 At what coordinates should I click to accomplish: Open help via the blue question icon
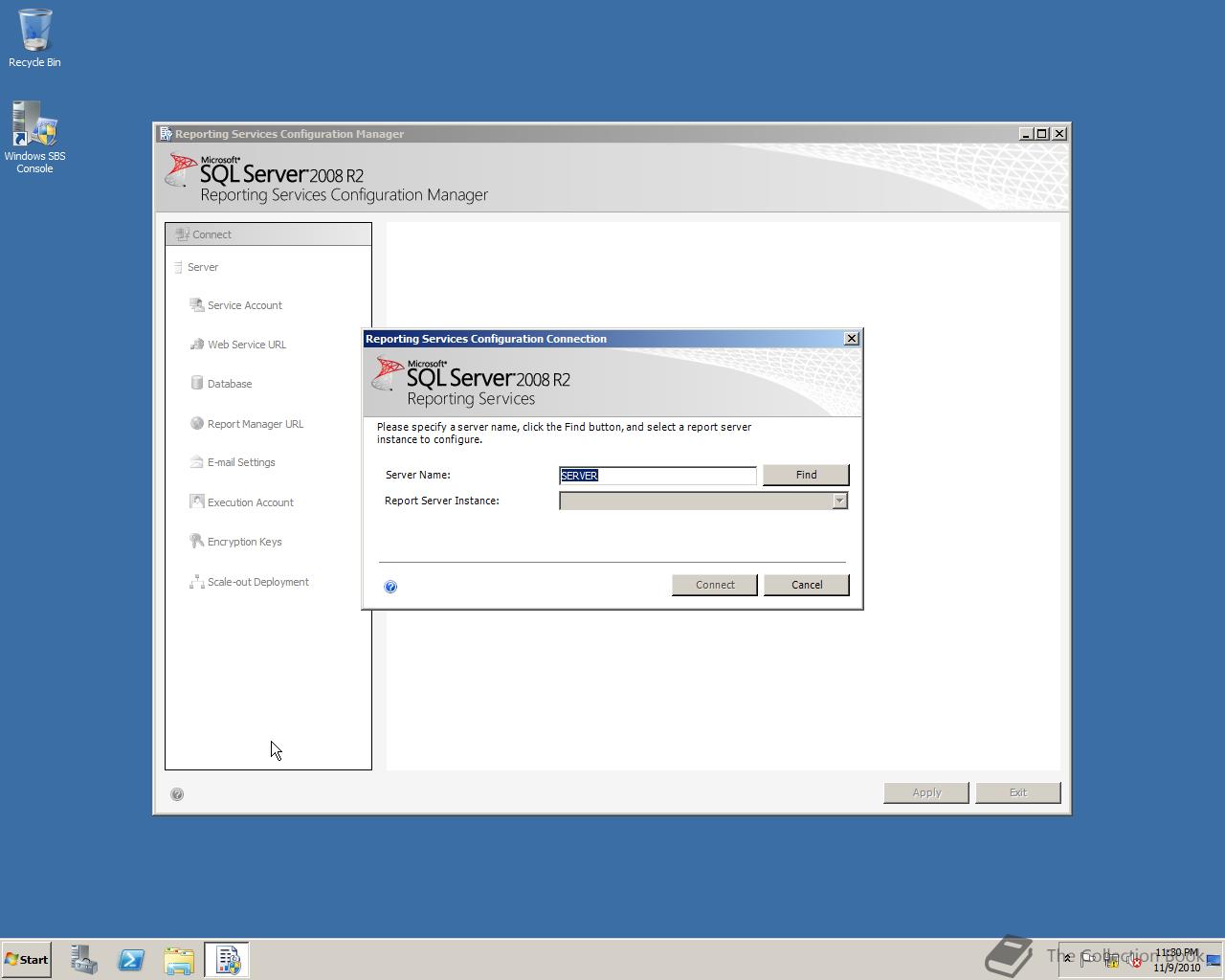(390, 587)
